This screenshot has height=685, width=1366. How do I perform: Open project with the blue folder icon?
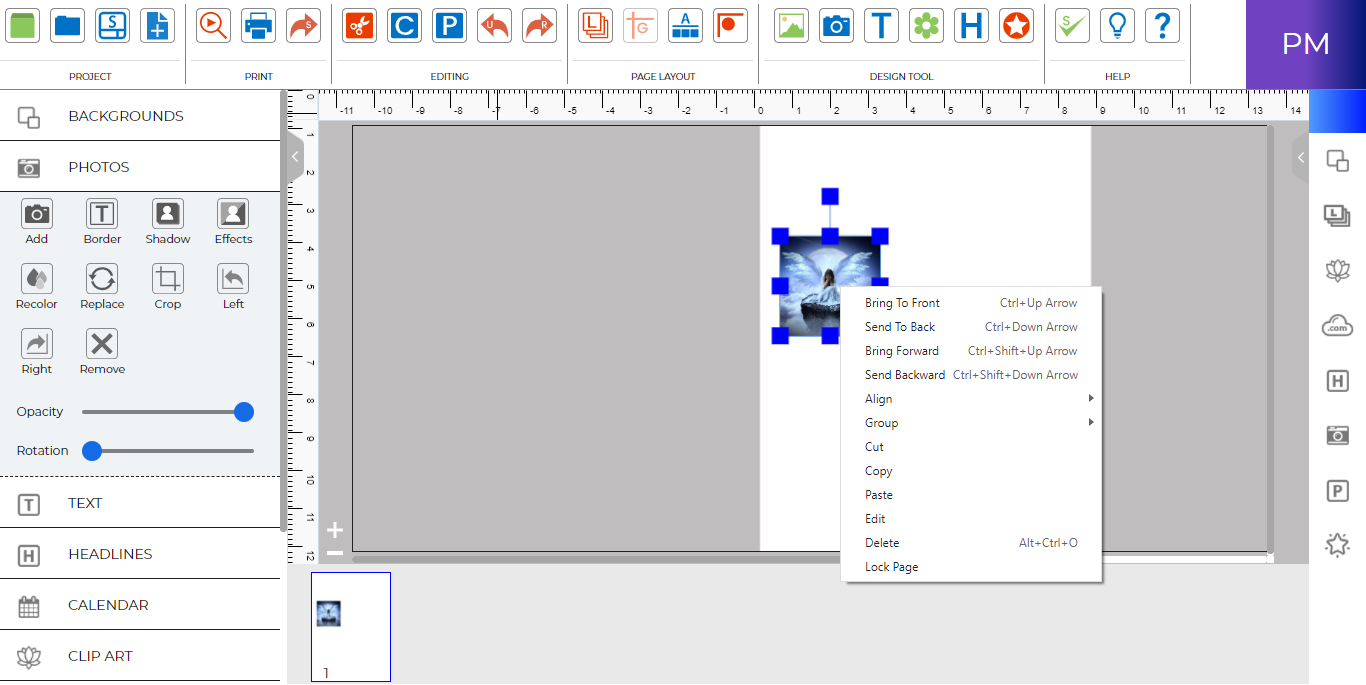(68, 25)
